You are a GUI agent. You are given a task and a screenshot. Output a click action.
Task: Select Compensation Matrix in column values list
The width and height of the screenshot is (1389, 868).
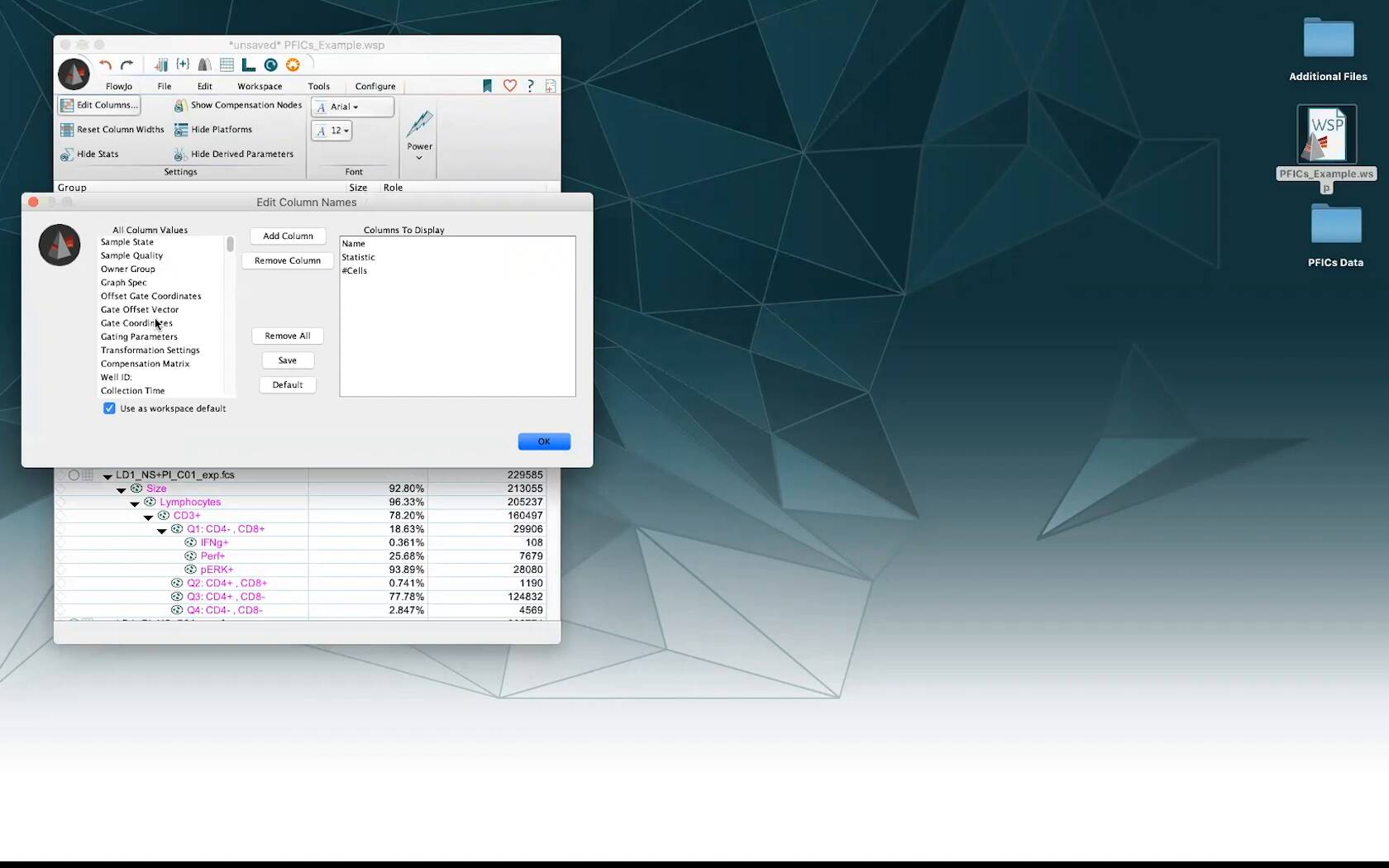click(146, 364)
